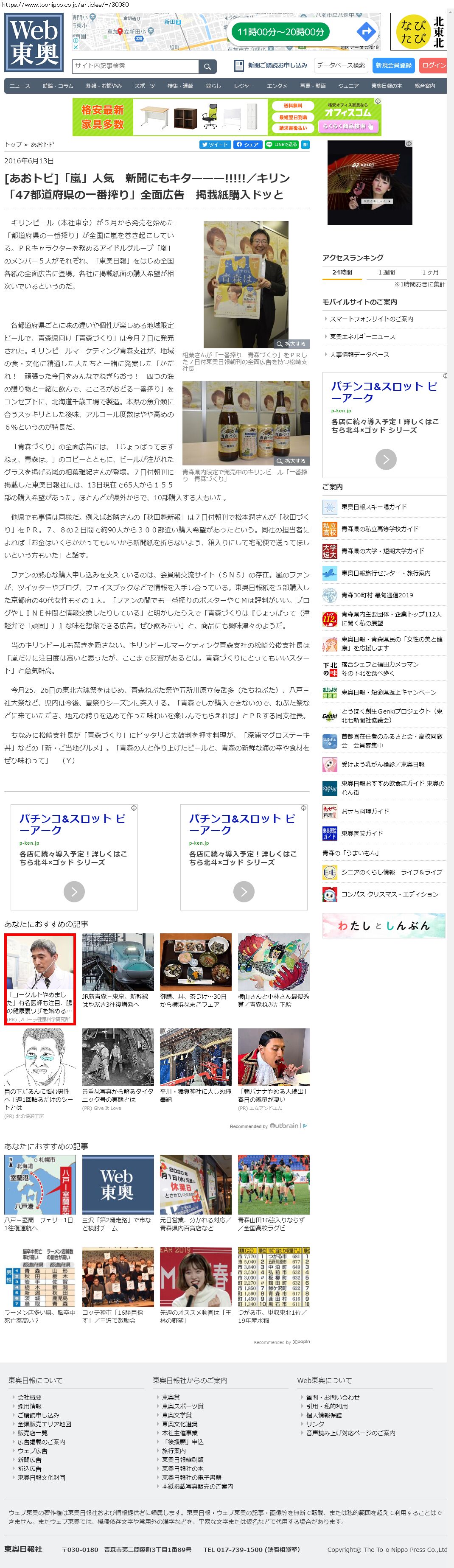Viewport: 454px width, 1568px height.
Task: Open レジャー navigation menu item
Action: [244, 87]
